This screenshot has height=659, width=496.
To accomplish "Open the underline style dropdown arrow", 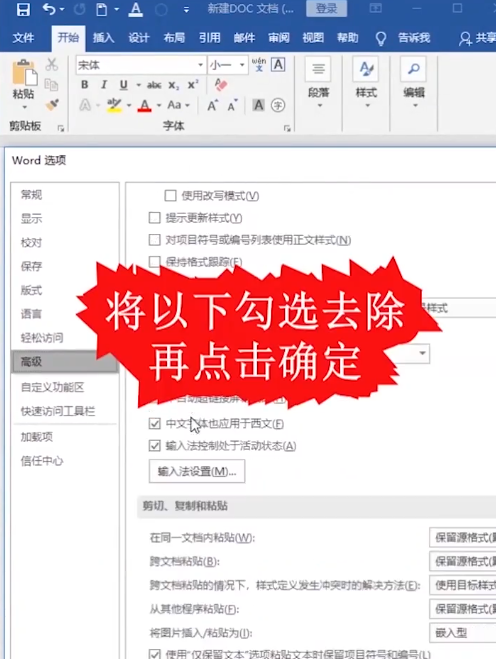I will pos(138,85).
